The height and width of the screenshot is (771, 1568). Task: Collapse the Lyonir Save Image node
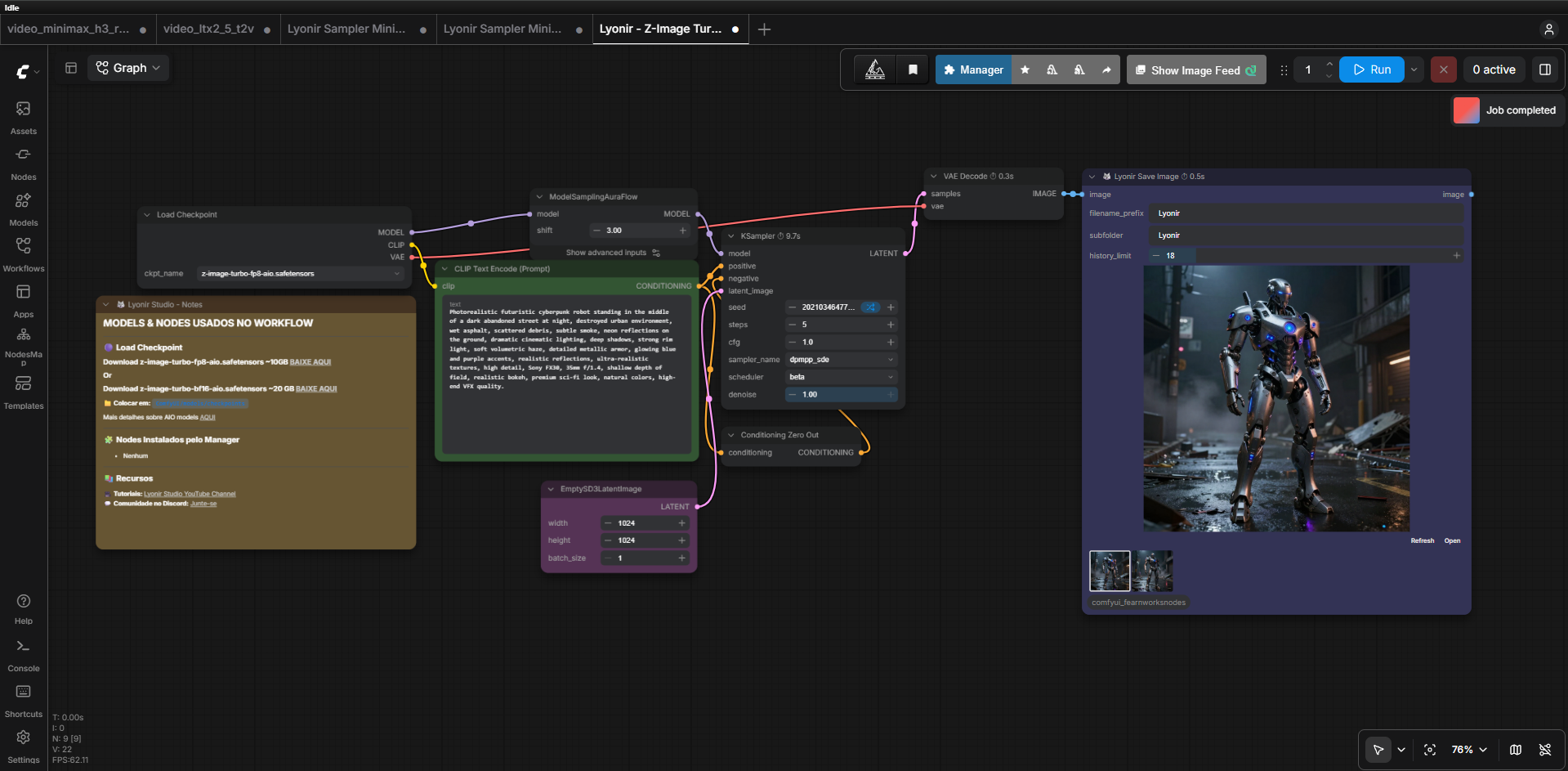click(x=1092, y=177)
